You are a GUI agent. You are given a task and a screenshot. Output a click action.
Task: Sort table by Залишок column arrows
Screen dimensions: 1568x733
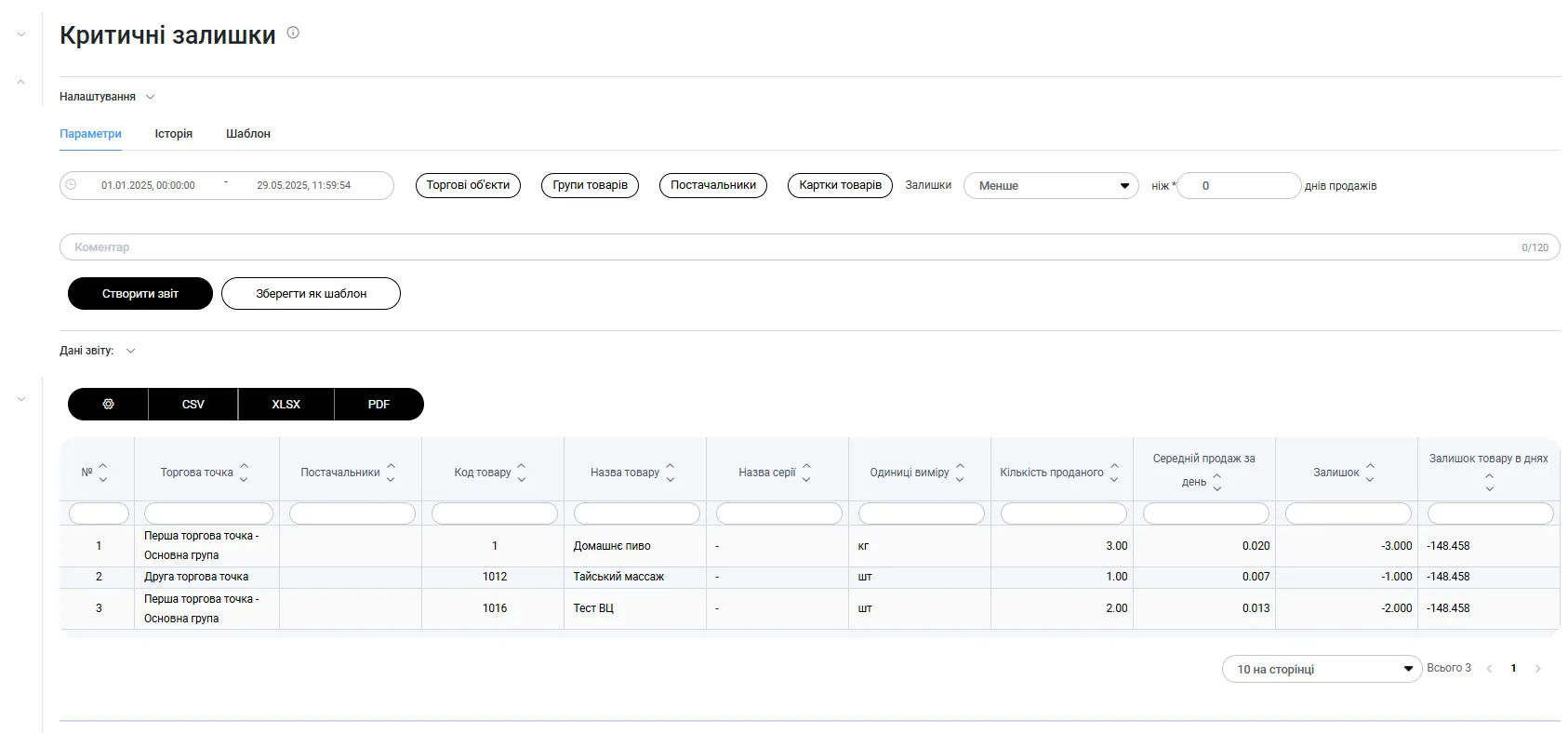click(1369, 473)
